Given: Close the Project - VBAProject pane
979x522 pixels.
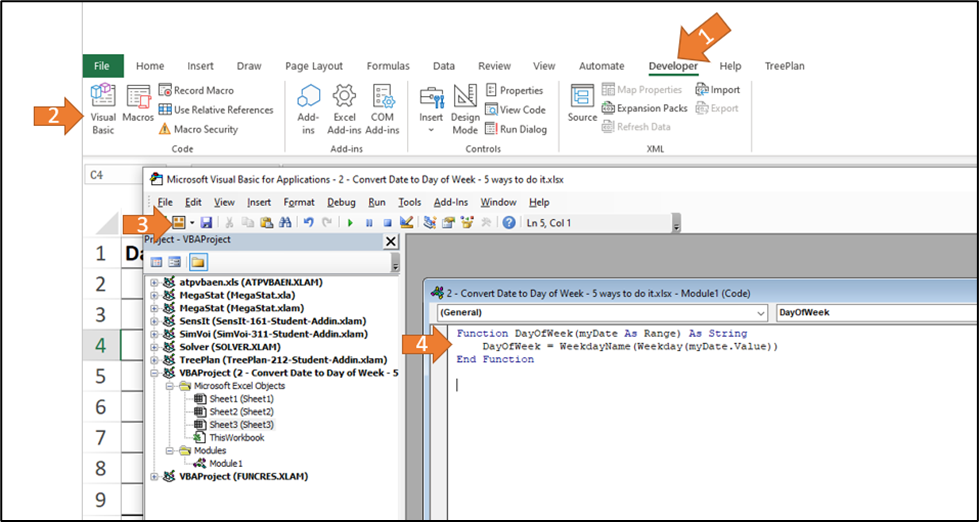Looking at the screenshot, I should 391,242.
